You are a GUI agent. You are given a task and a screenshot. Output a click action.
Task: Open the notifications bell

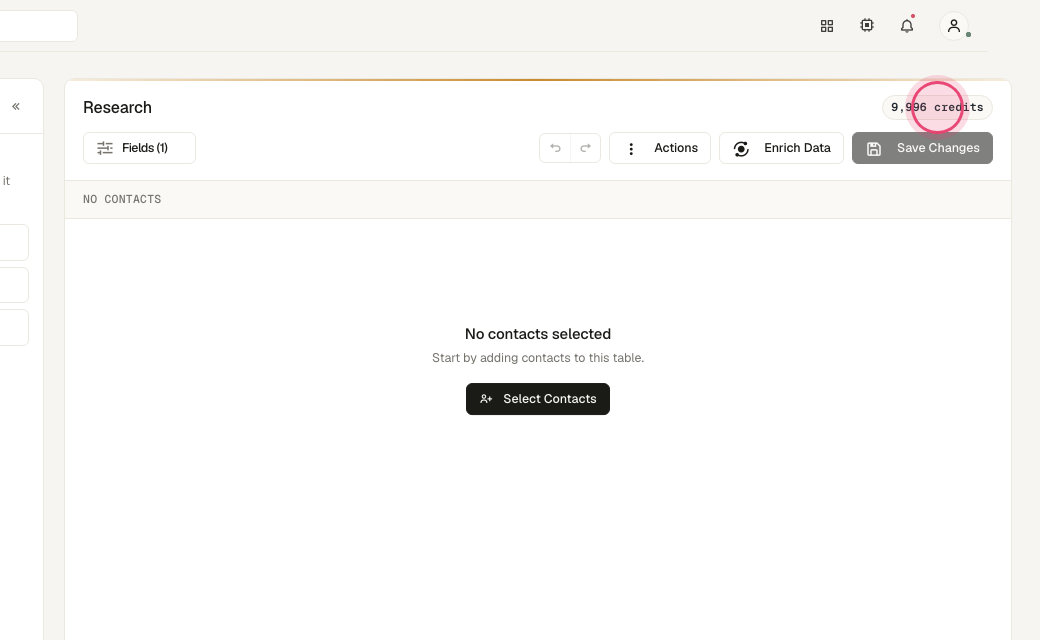pyautogui.click(x=907, y=26)
